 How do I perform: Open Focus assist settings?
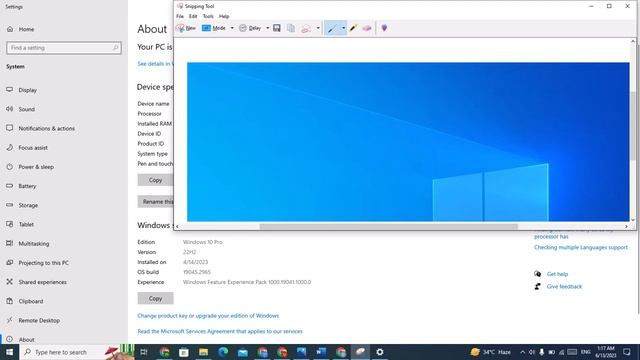(33, 147)
